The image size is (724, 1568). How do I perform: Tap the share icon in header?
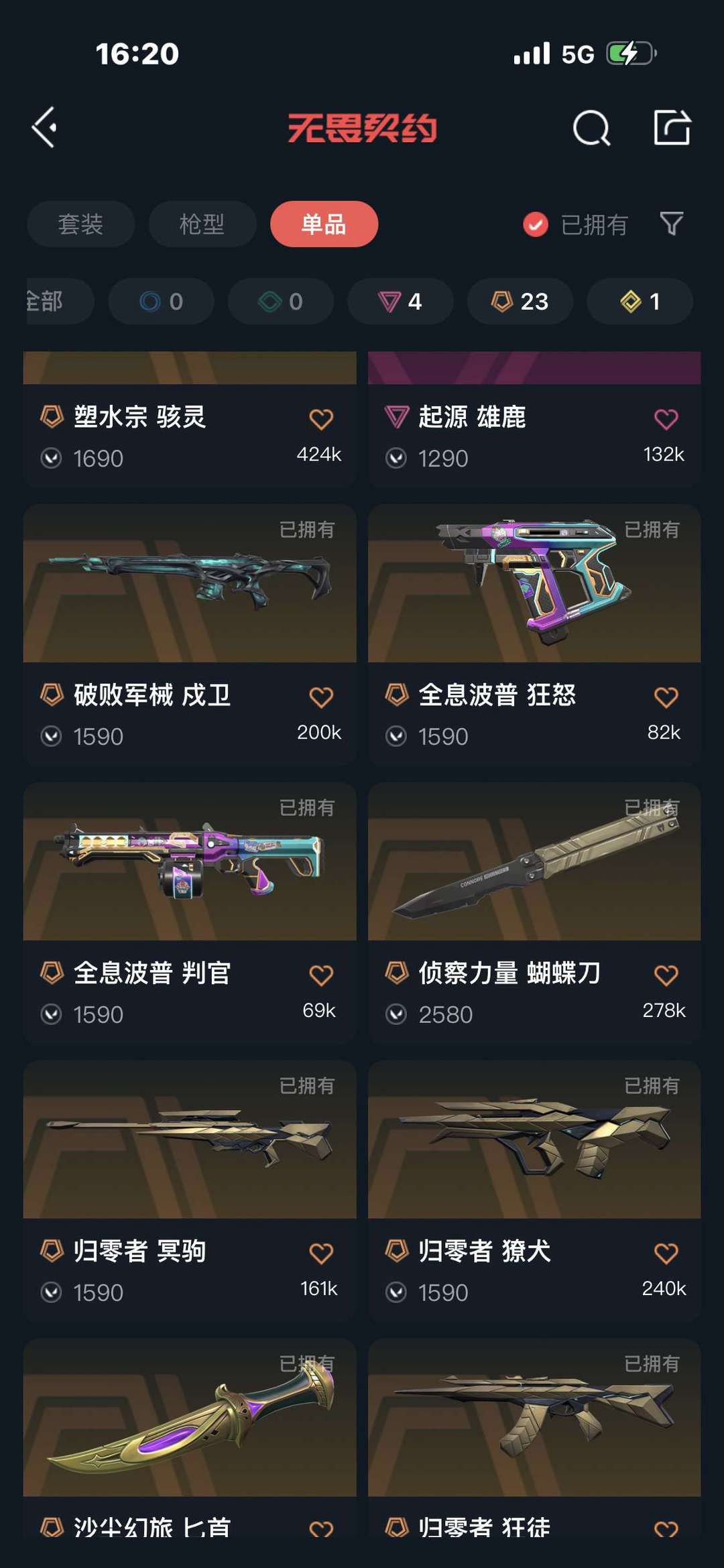pyautogui.click(x=672, y=127)
